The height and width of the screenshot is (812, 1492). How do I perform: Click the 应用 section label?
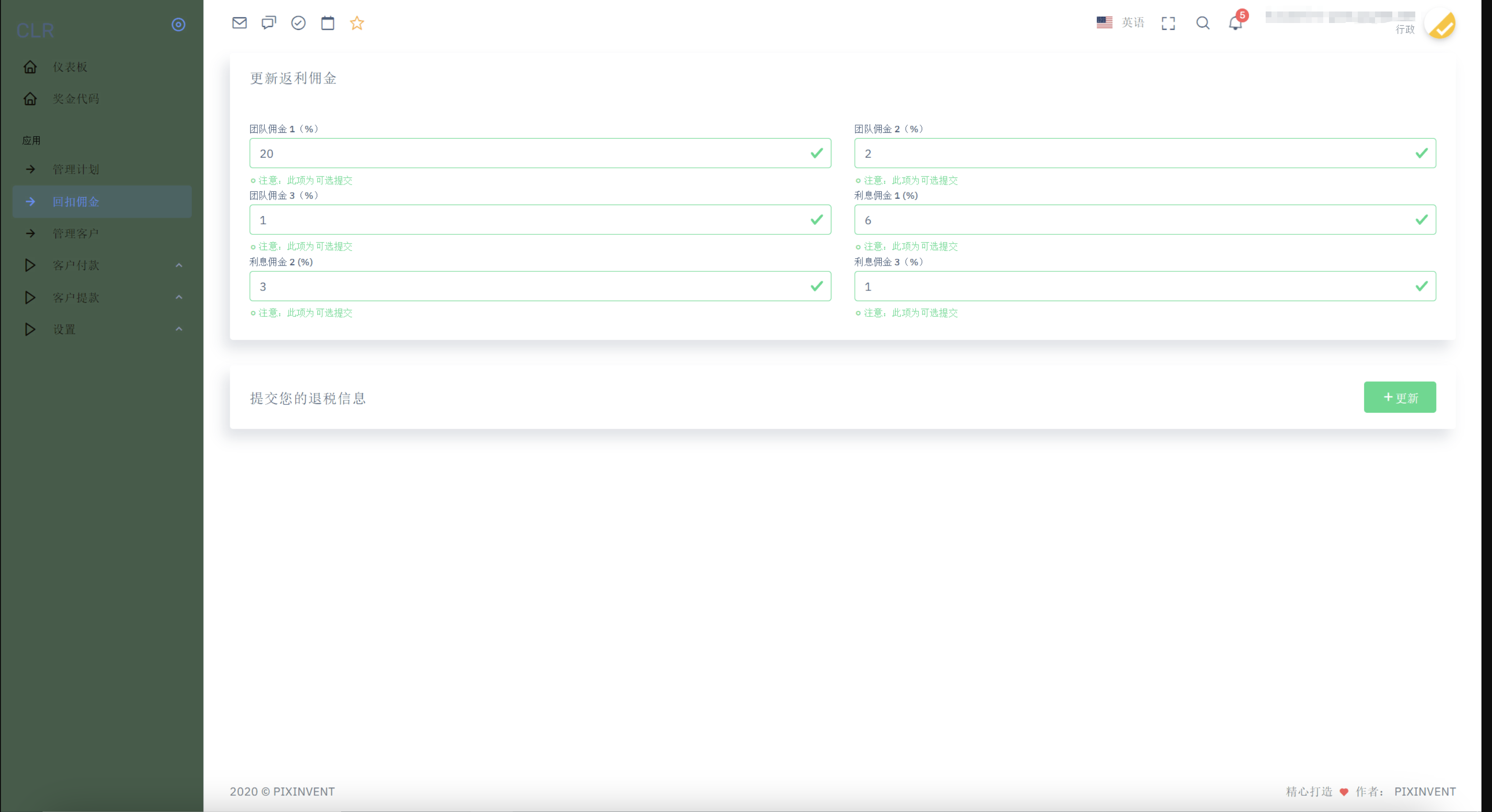click(31, 140)
